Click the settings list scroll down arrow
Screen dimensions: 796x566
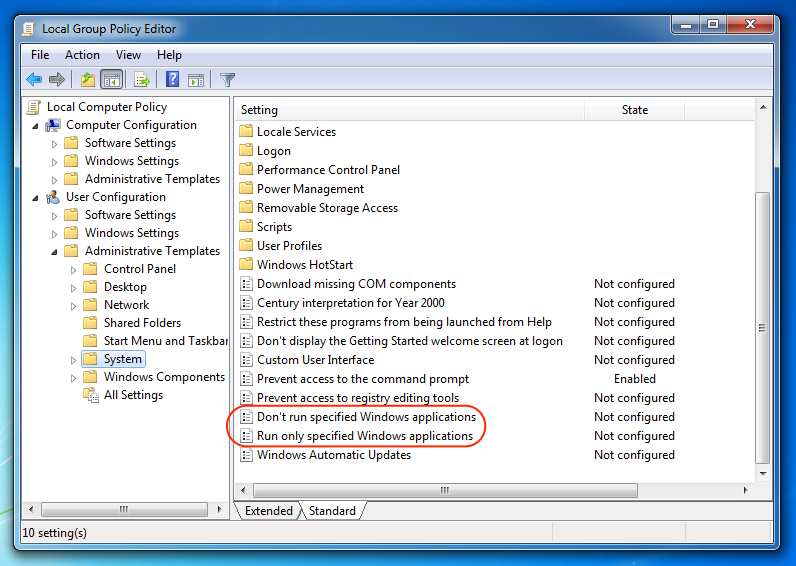pyautogui.click(x=763, y=474)
